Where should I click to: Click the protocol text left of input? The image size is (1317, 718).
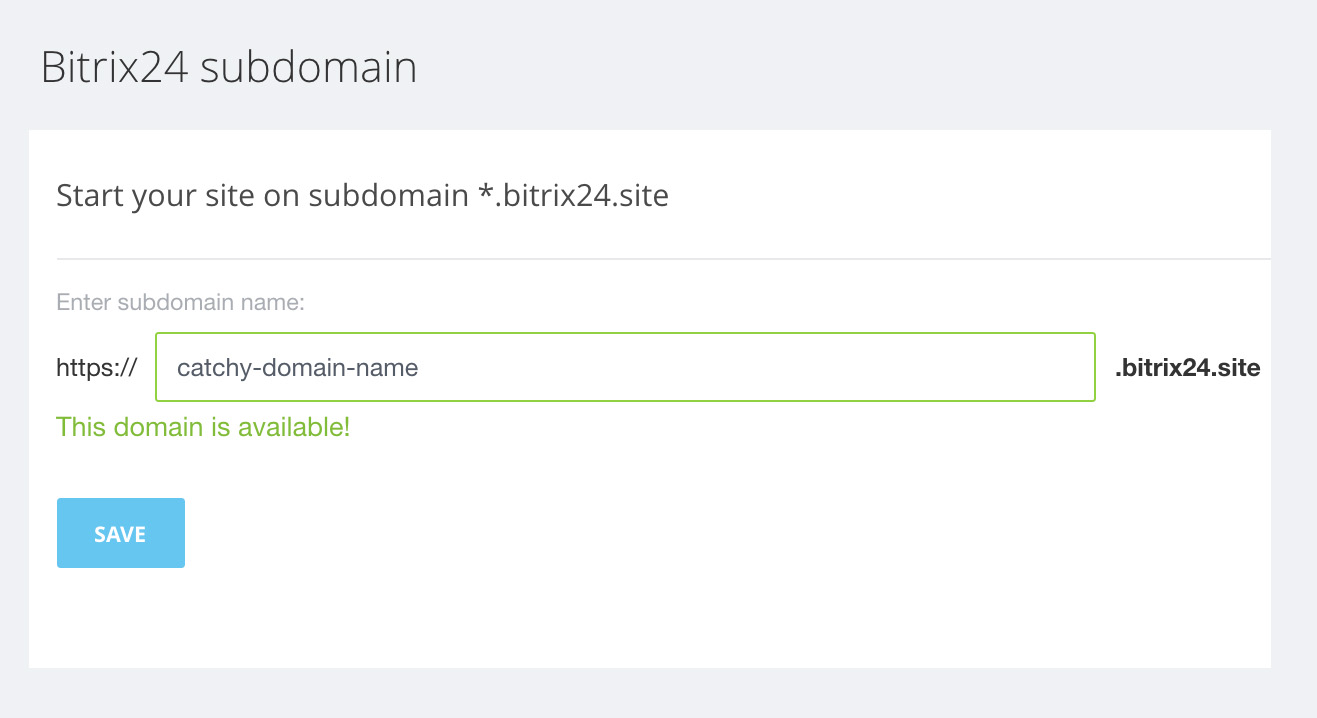click(x=96, y=368)
